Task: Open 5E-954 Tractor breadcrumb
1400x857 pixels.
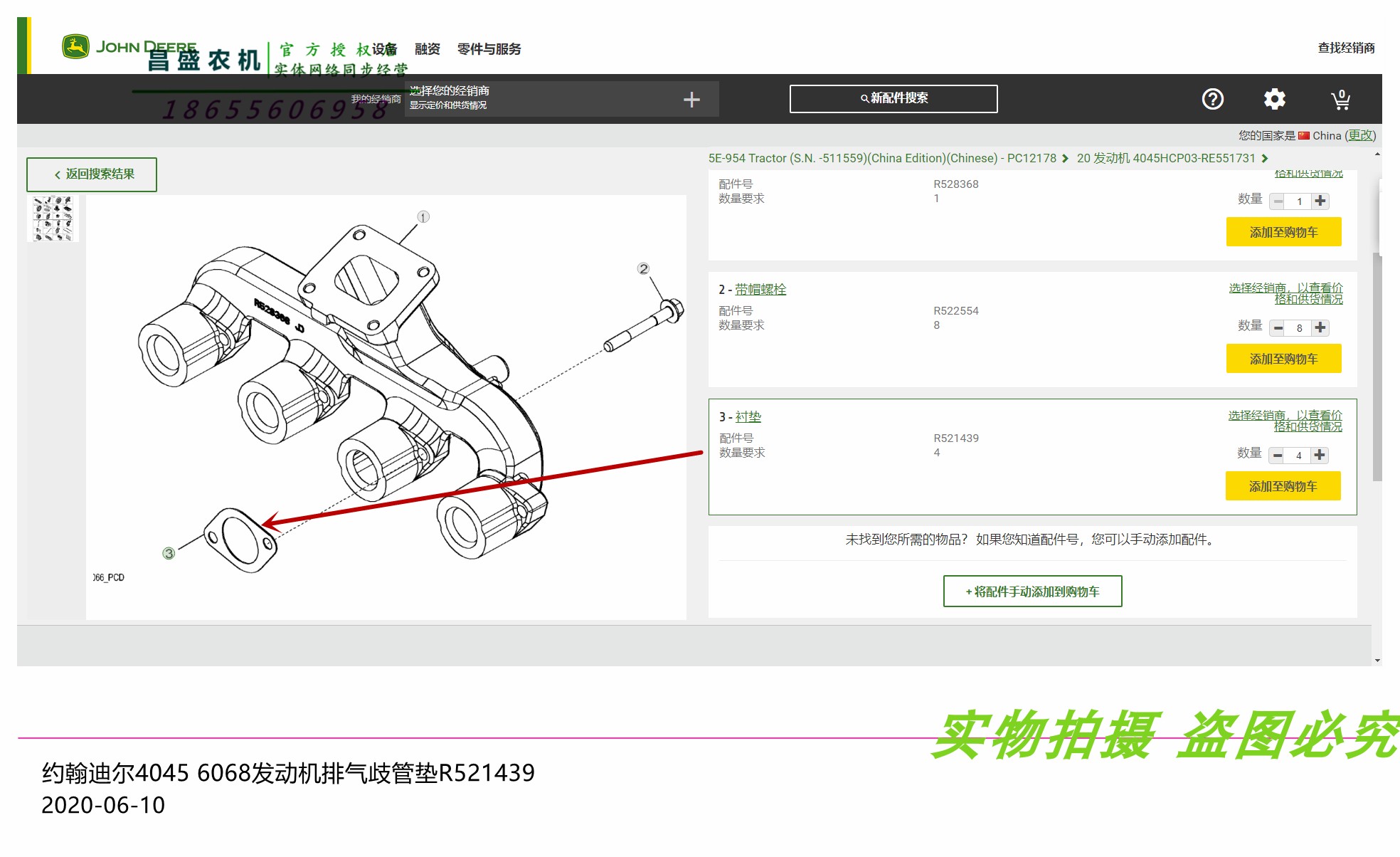Action: click(x=882, y=158)
